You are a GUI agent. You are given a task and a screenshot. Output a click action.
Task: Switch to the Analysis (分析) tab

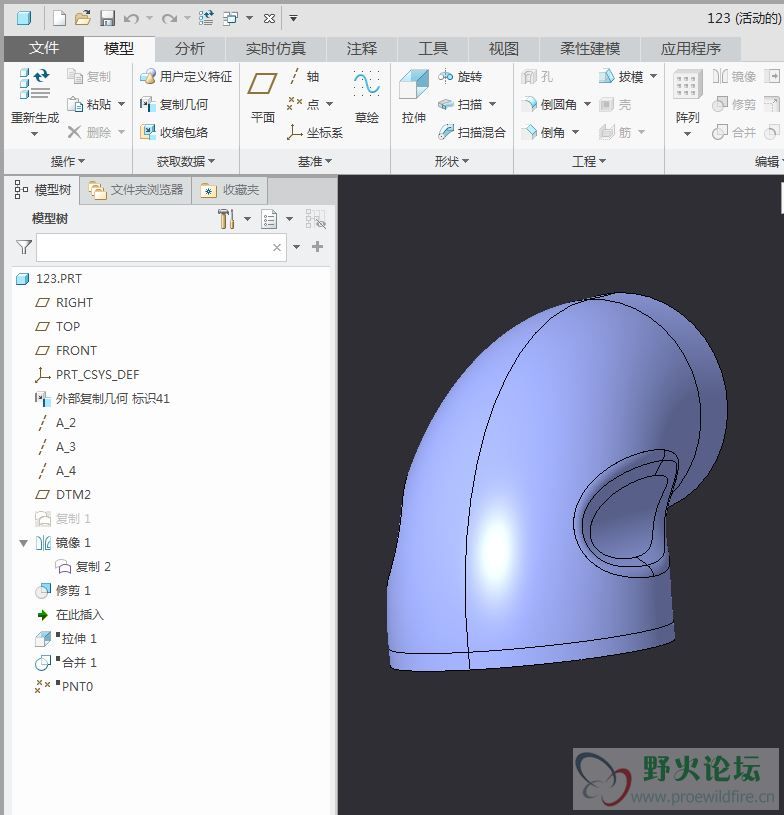[190, 48]
